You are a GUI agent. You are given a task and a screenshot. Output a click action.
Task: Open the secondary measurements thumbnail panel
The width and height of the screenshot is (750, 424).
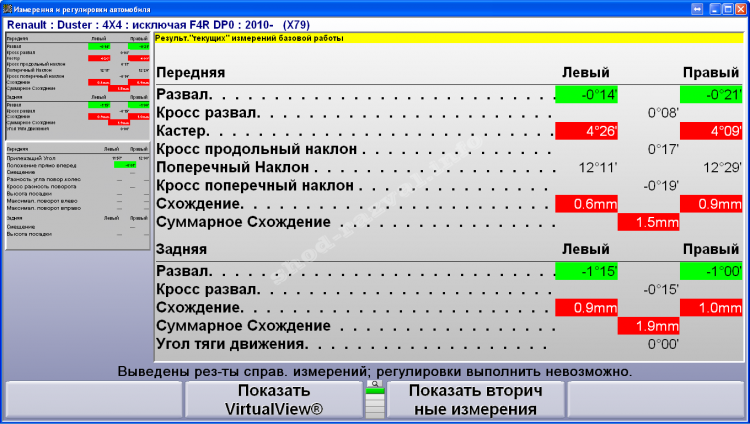(77, 195)
